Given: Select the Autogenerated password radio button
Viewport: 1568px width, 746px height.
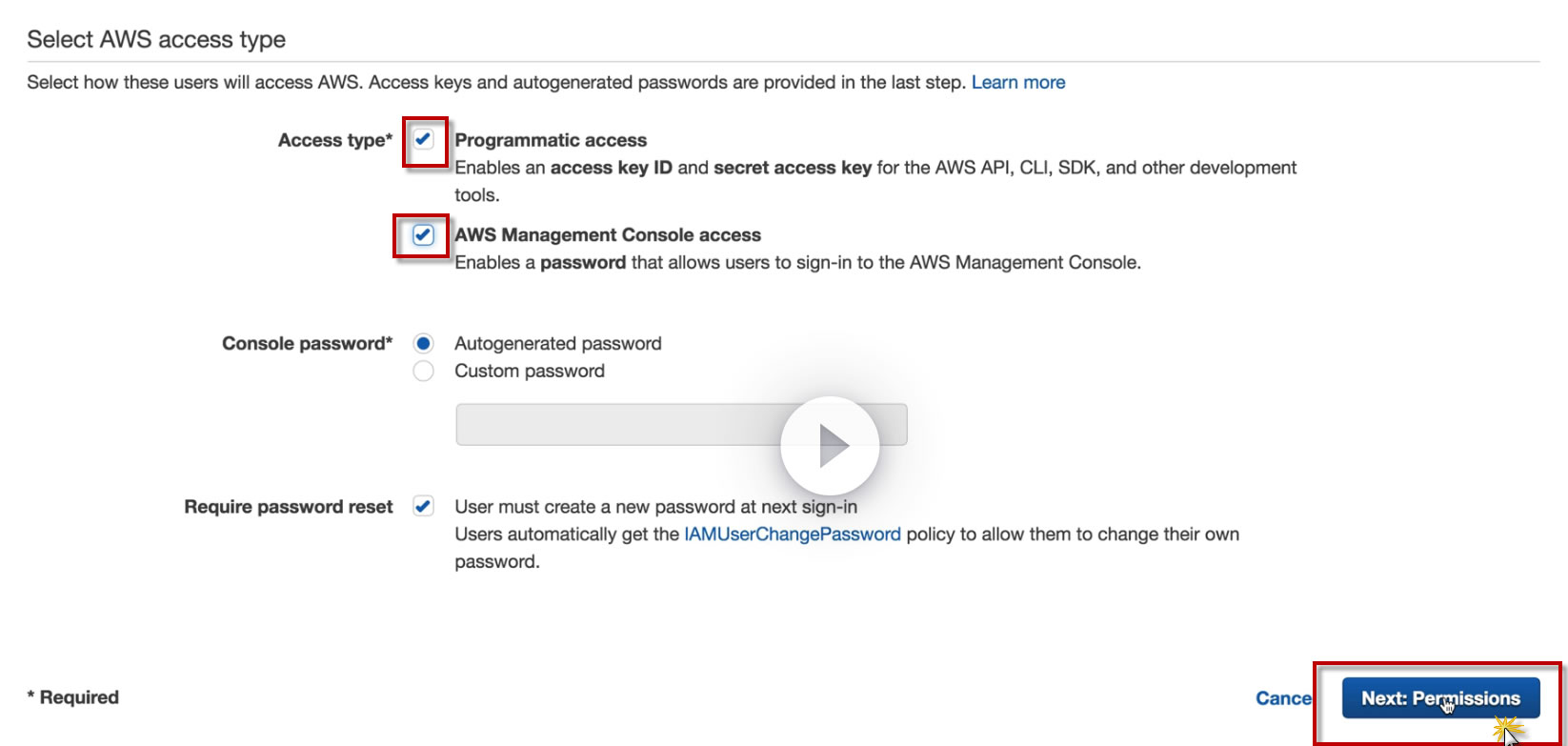Looking at the screenshot, I should tap(423, 344).
